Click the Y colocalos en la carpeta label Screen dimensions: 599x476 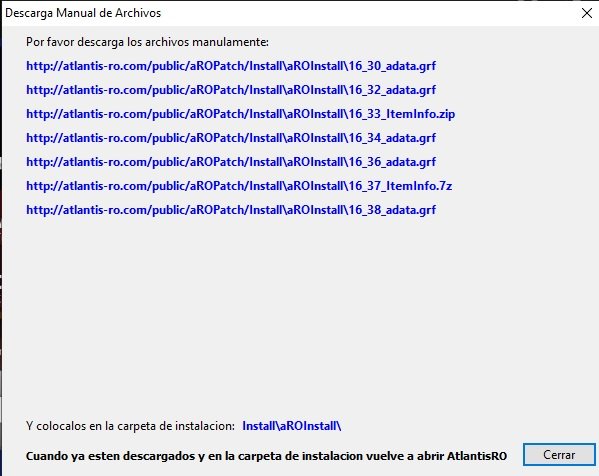tap(130, 426)
